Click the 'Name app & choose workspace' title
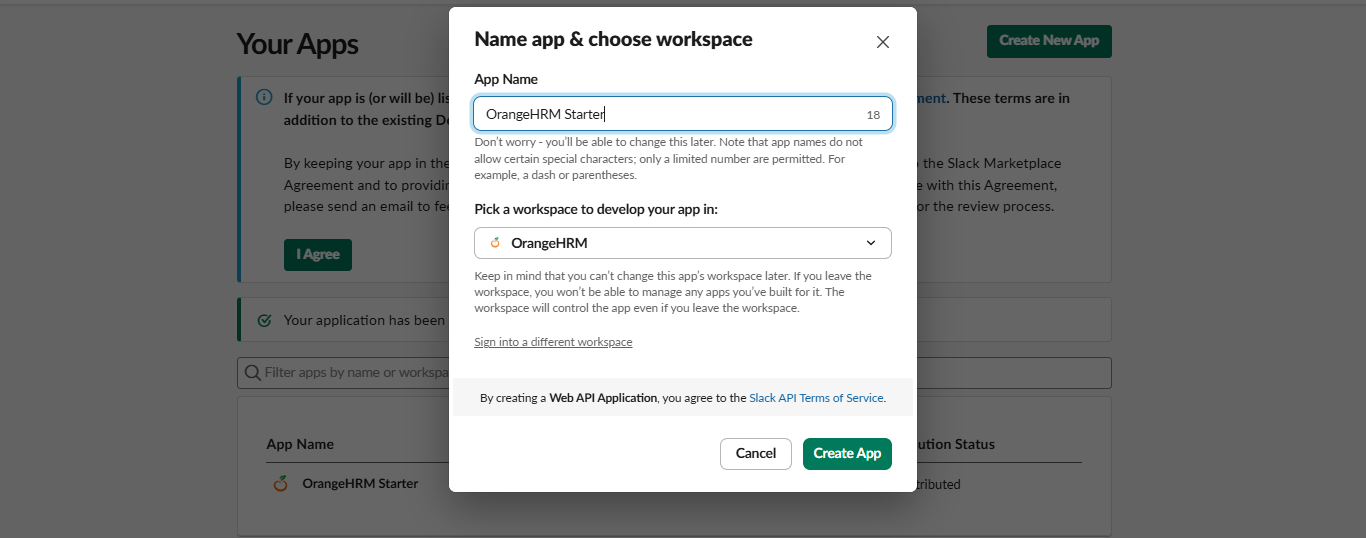The width and height of the screenshot is (1366, 538). click(x=613, y=39)
